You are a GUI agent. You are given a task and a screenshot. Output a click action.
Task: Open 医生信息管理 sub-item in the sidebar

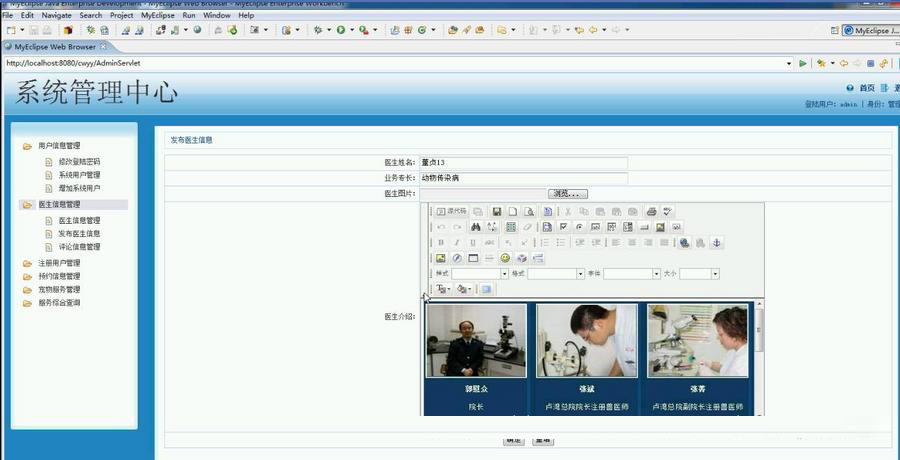[x=79, y=220]
